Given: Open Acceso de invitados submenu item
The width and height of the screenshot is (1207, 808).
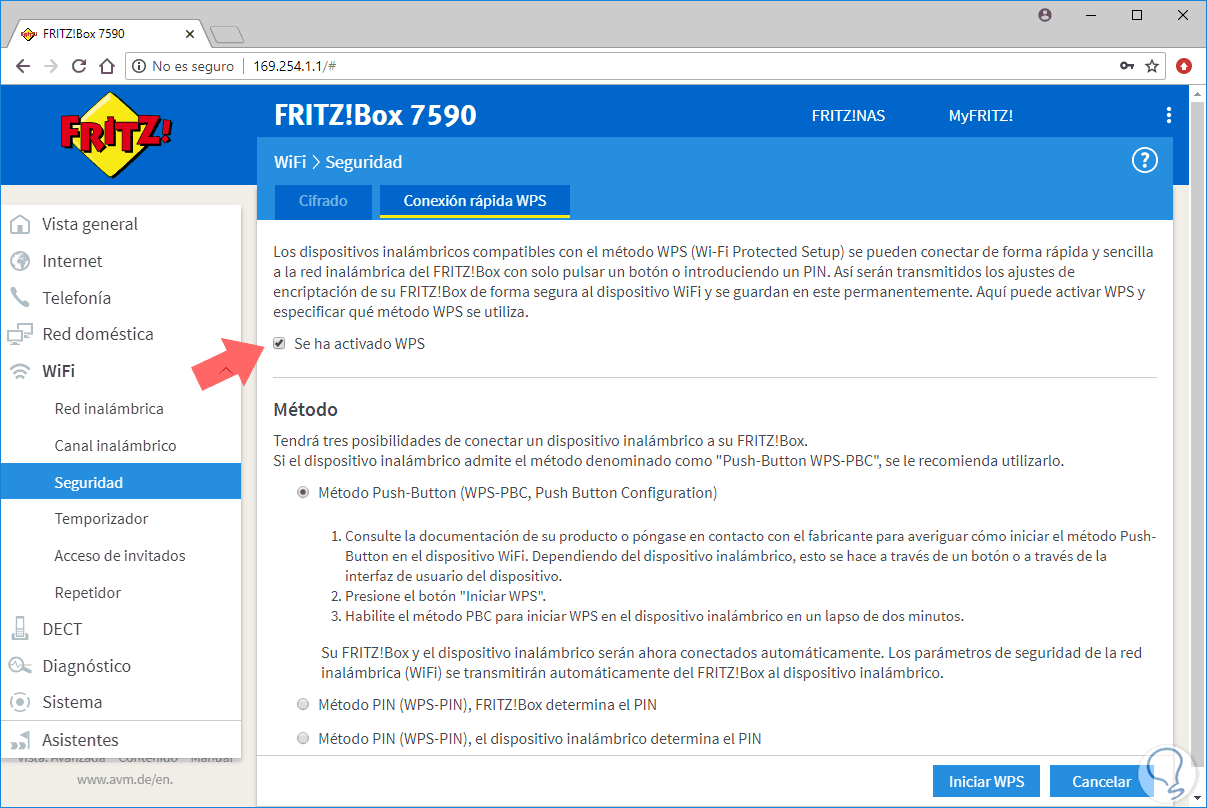Looking at the screenshot, I should pyautogui.click(x=120, y=556).
